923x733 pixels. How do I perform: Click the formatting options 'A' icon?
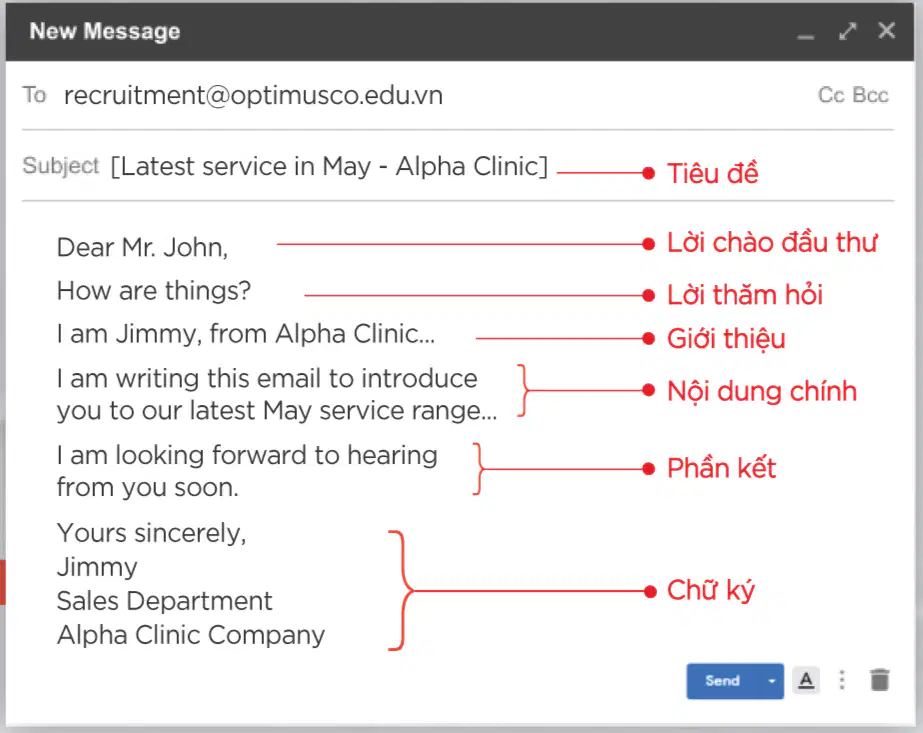(x=806, y=681)
